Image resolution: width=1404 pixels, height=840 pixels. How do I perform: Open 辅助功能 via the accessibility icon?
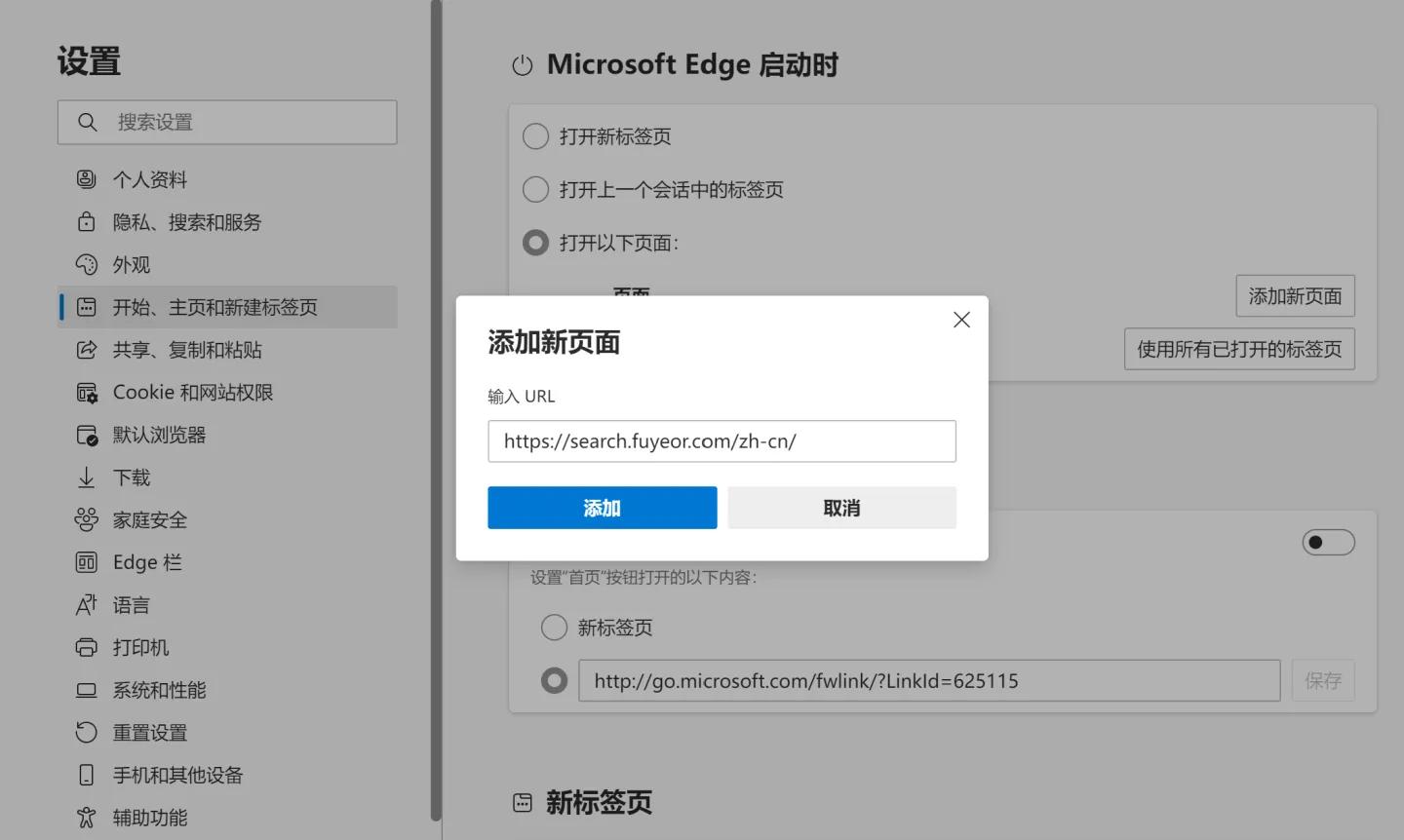(x=87, y=818)
